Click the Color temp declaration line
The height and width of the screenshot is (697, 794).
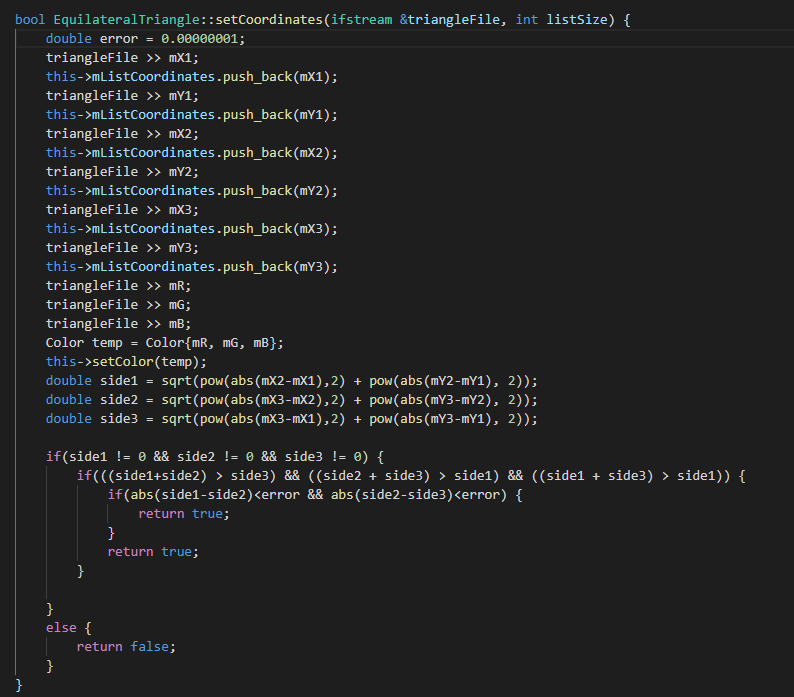(165, 343)
